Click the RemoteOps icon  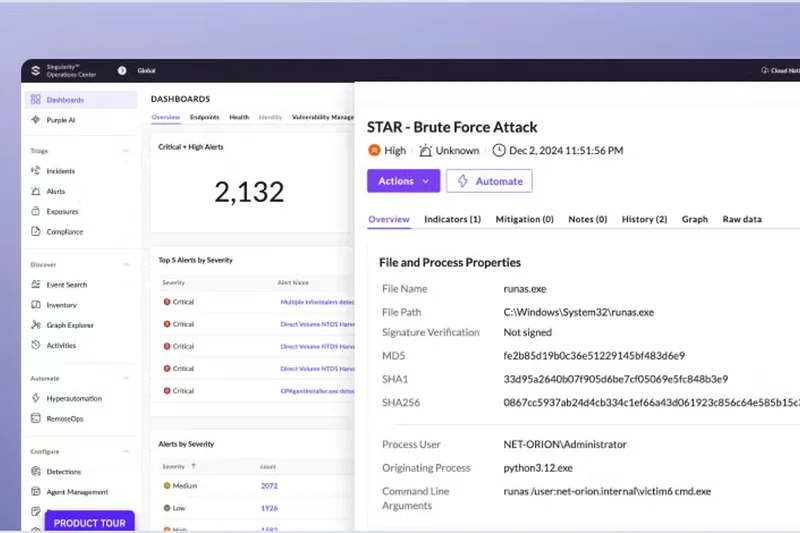tap(36, 418)
